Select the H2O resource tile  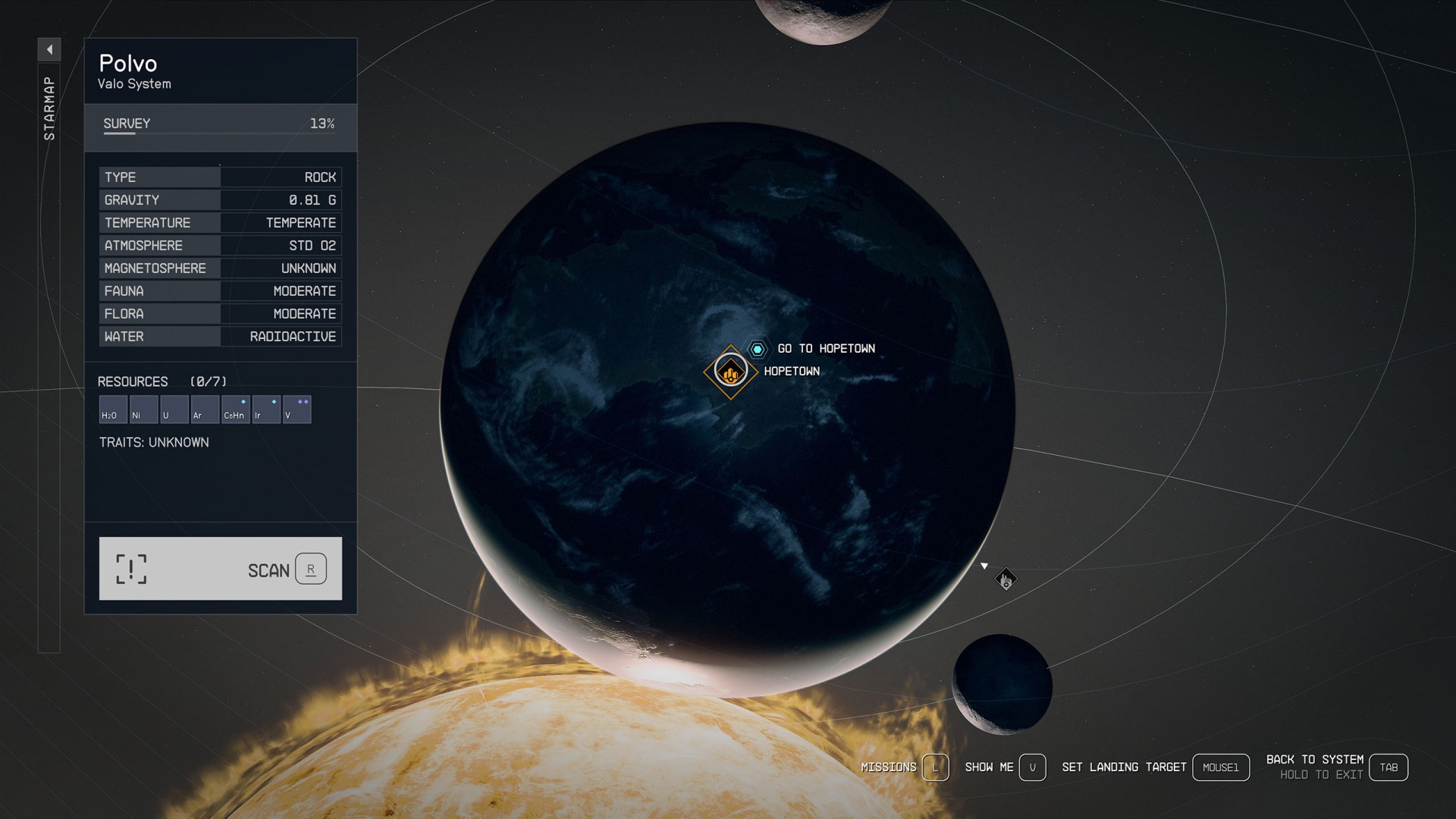(x=113, y=409)
